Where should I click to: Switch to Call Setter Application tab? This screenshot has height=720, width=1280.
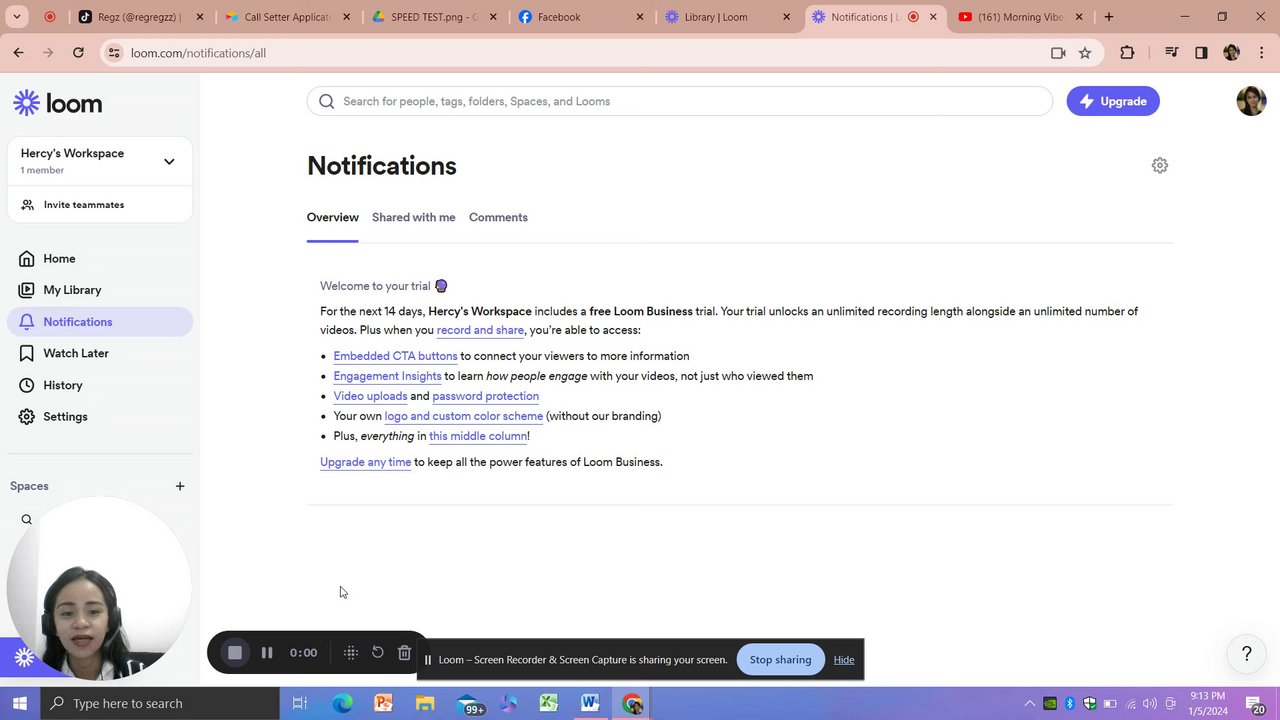pos(286,17)
